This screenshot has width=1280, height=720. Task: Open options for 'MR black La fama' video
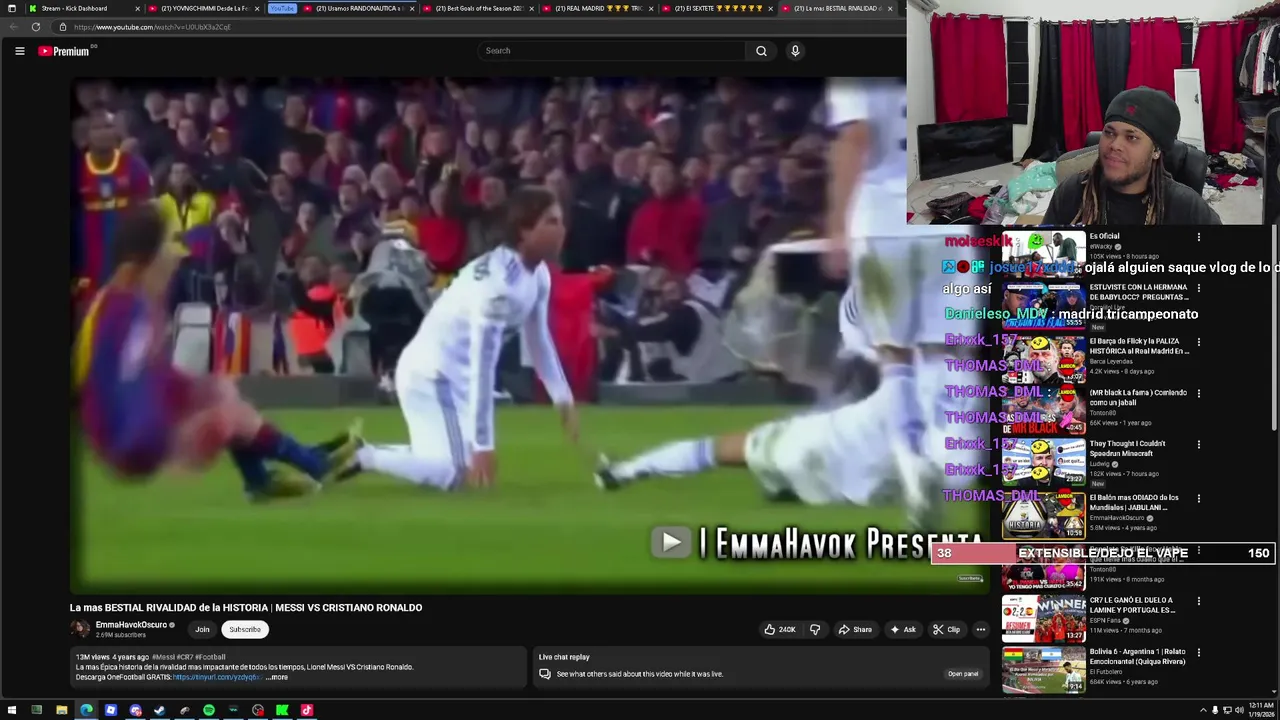pyautogui.click(x=1199, y=393)
